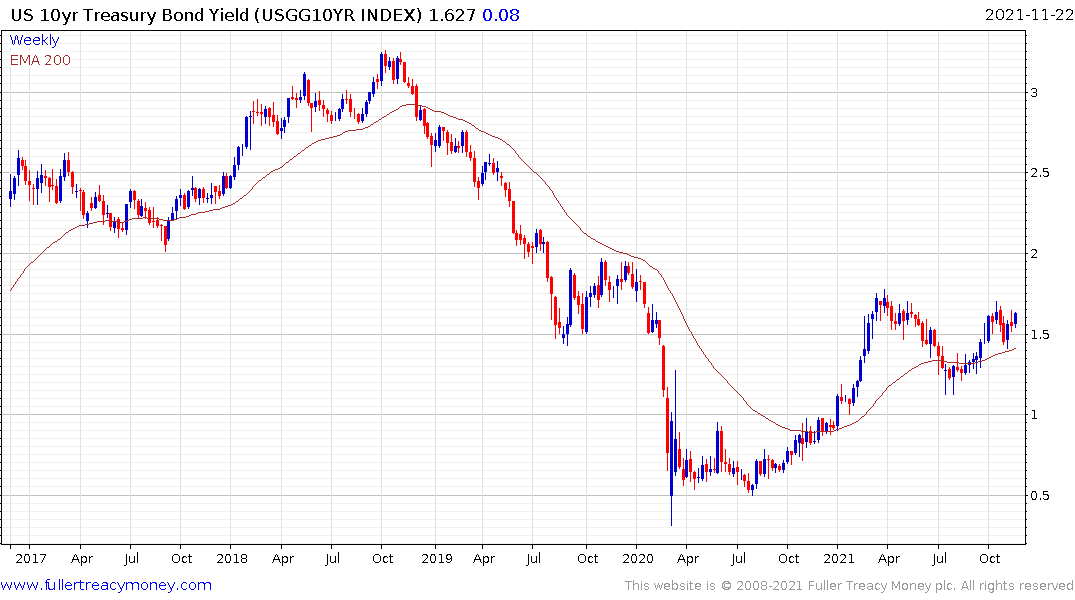Click the x-axis label '2018'
This screenshot has width=1075, height=600.
[x=232, y=558]
